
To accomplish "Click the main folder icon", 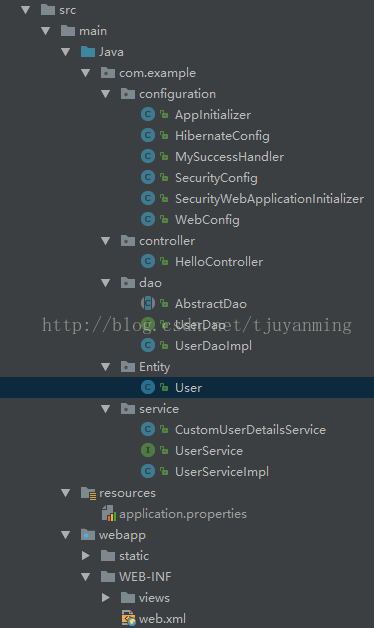I will 68,30.
